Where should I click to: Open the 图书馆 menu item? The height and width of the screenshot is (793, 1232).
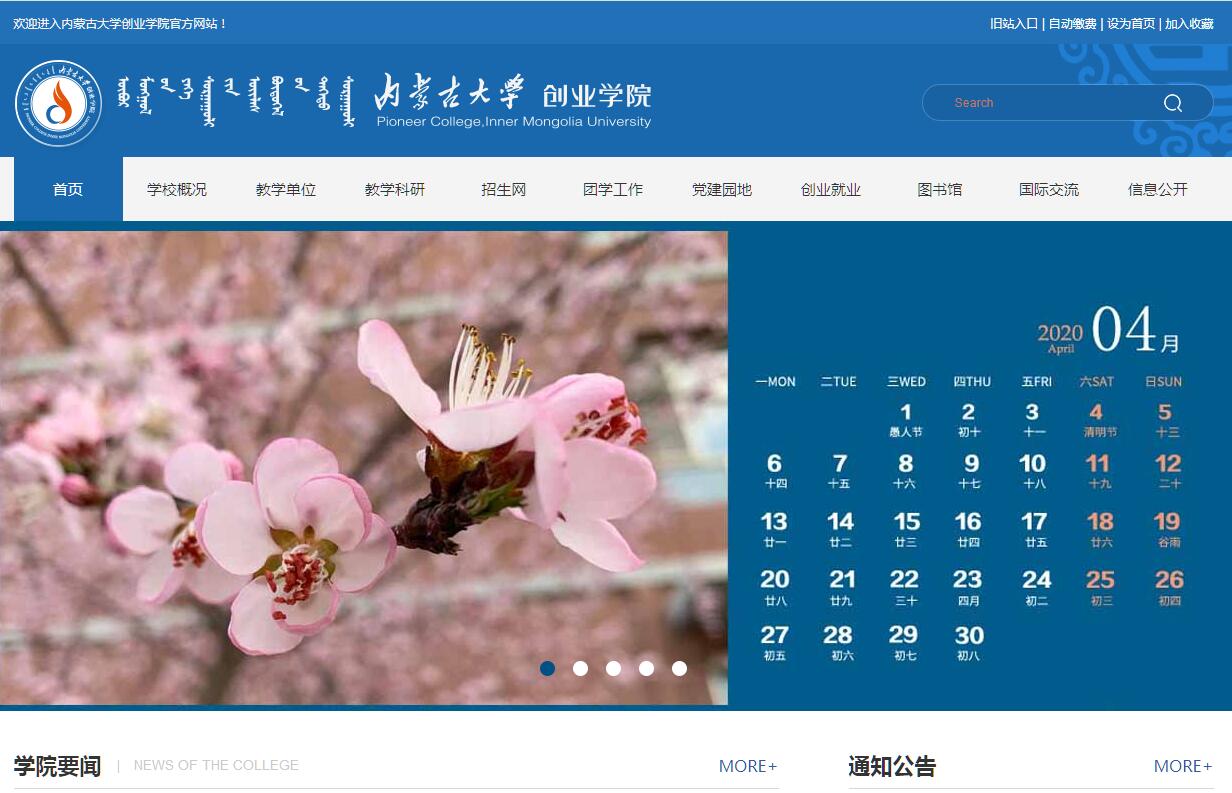click(x=939, y=189)
